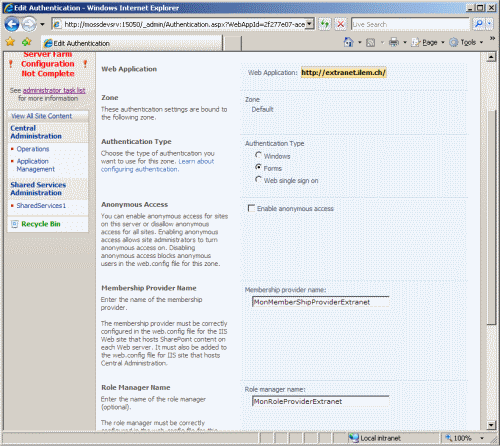This screenshot has height=446, width=500.
Task: Click the address bar URL field
Action: (x=183, y=24)
